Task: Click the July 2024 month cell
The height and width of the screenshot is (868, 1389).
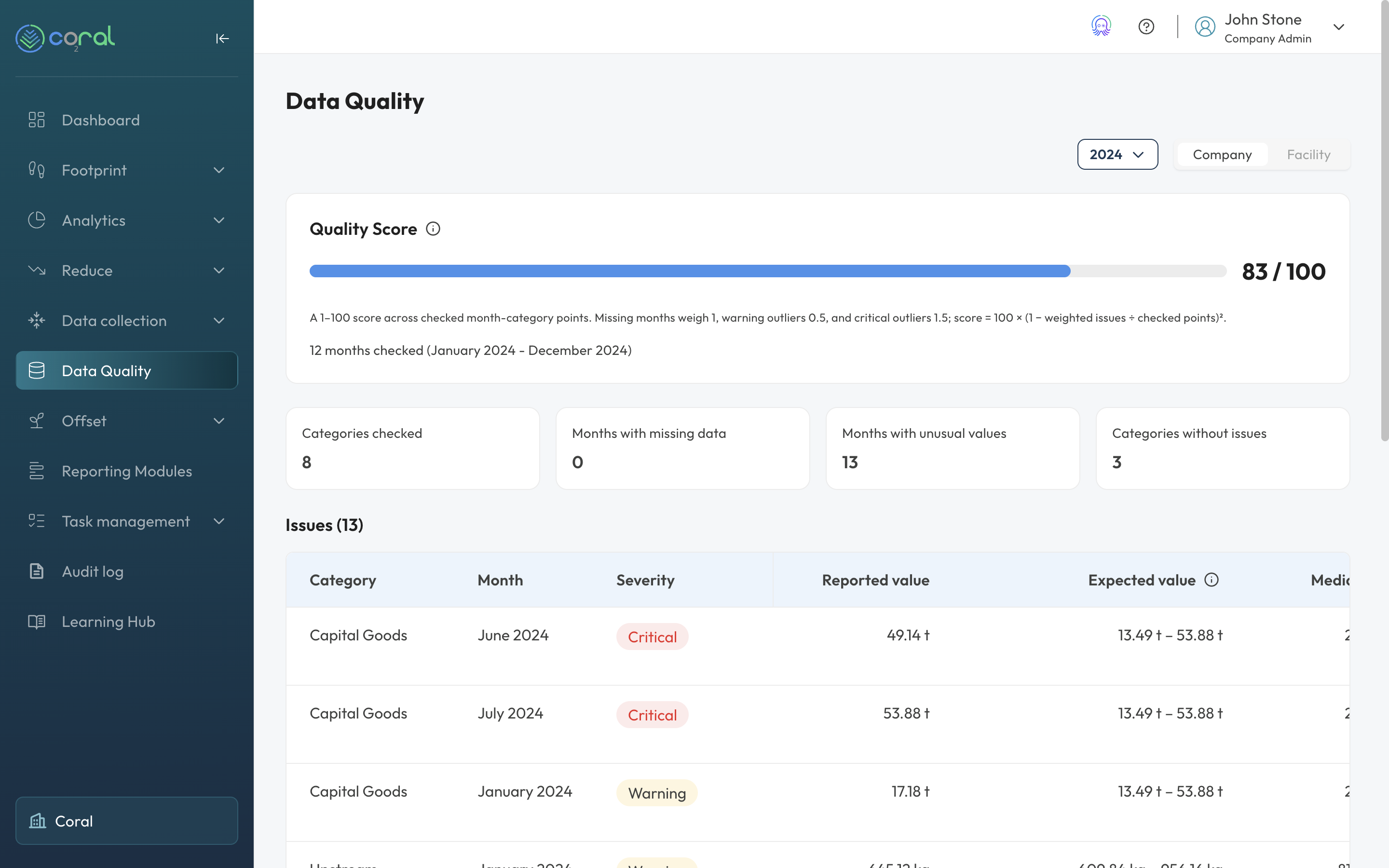Action: tap(510, 713)
